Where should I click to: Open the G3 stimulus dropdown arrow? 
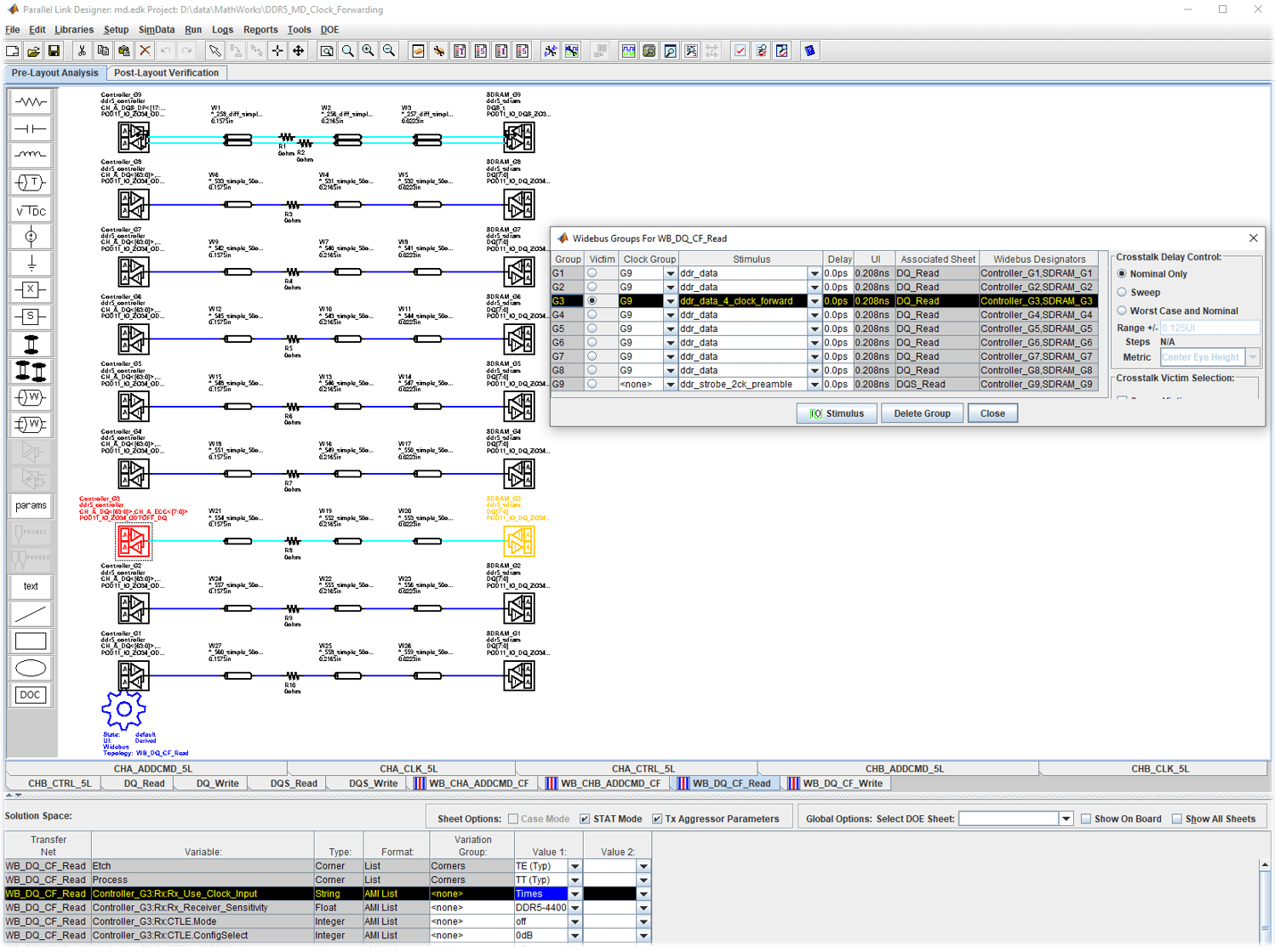coord(815,301)
